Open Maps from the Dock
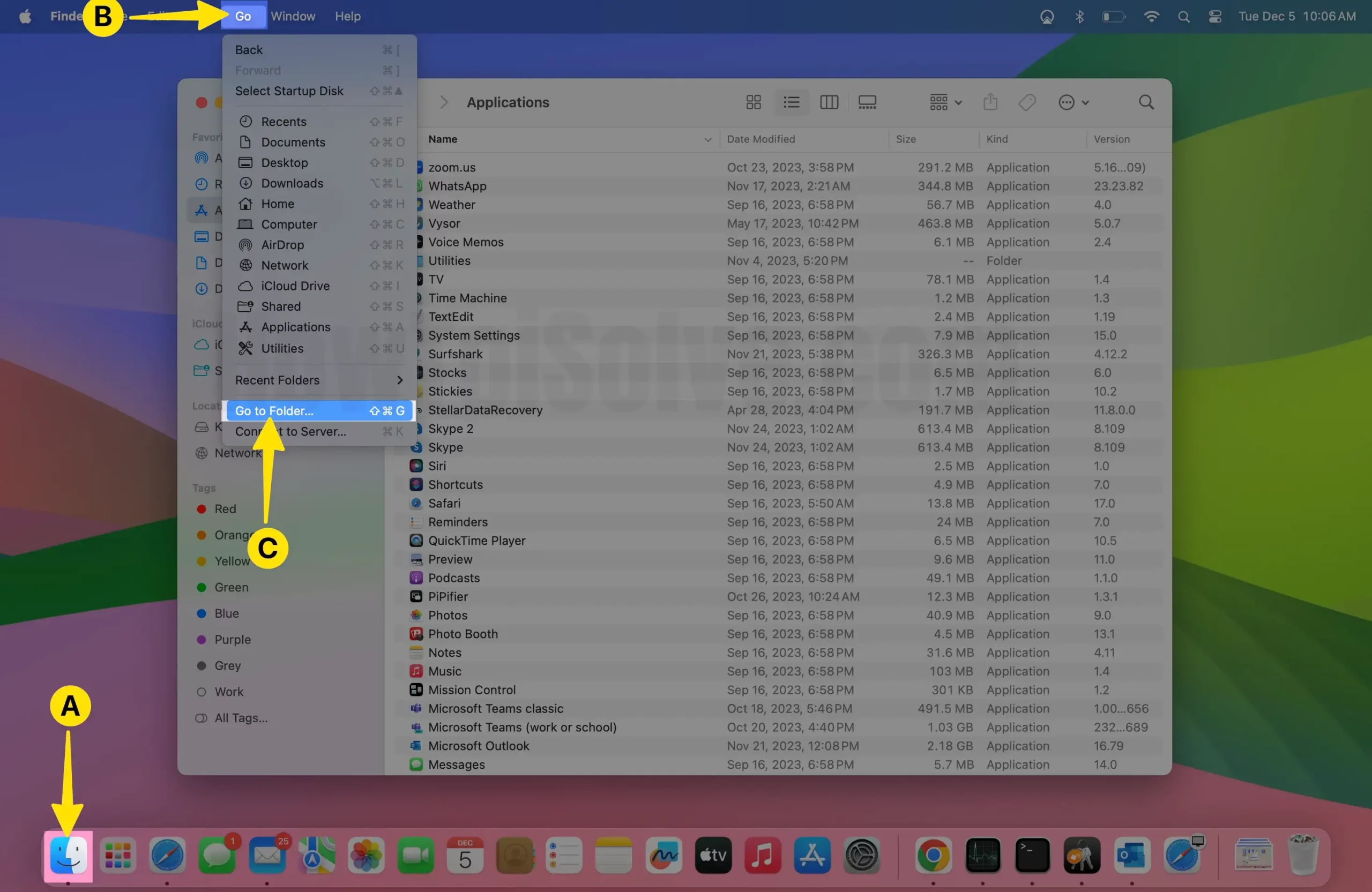Viewport: 1372px width, 892px height. point(317,855)
